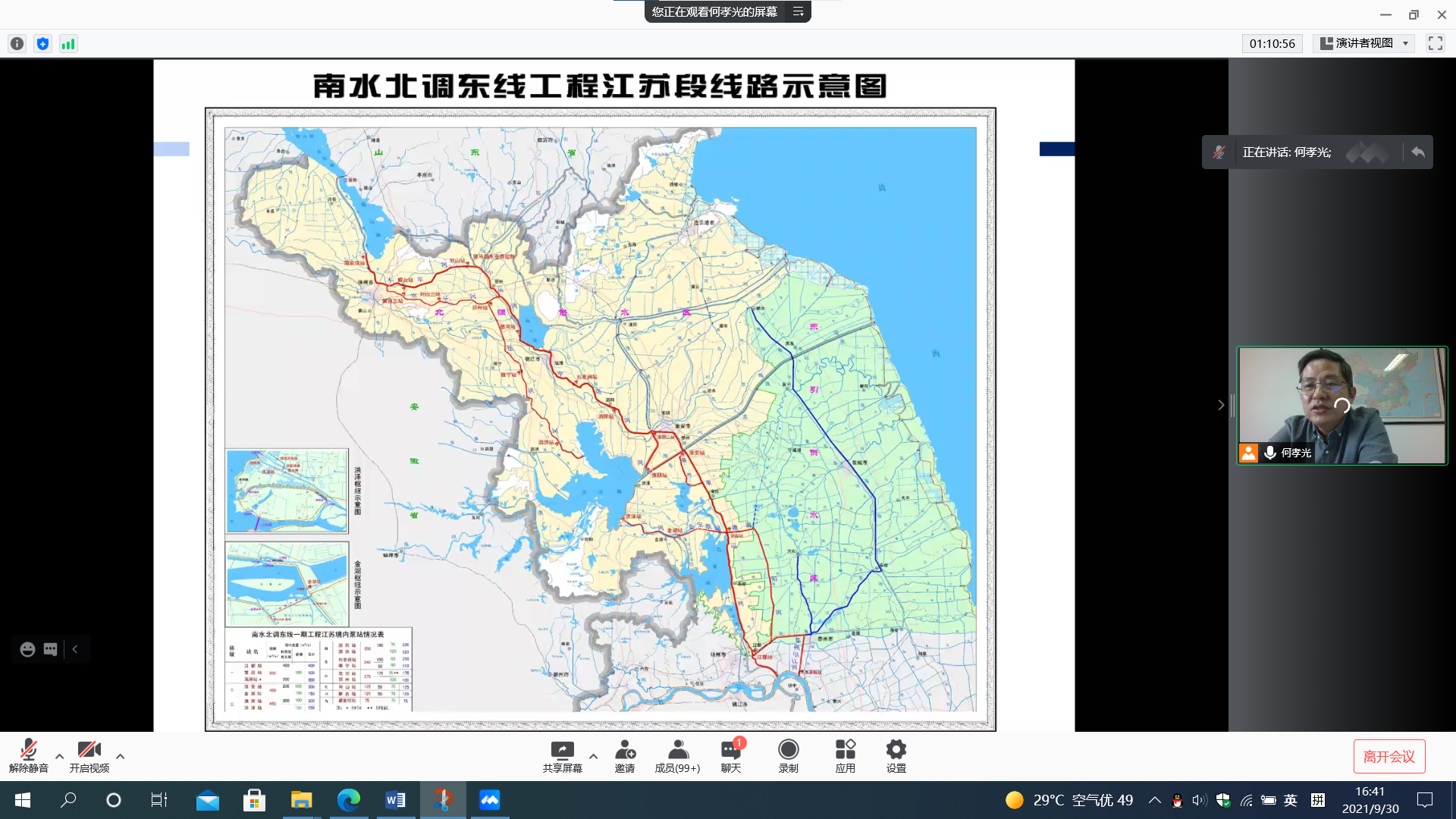Screen dimensions: 1456x819
Task: Collapse the side video panel chevron
Action: point(1221,405)
